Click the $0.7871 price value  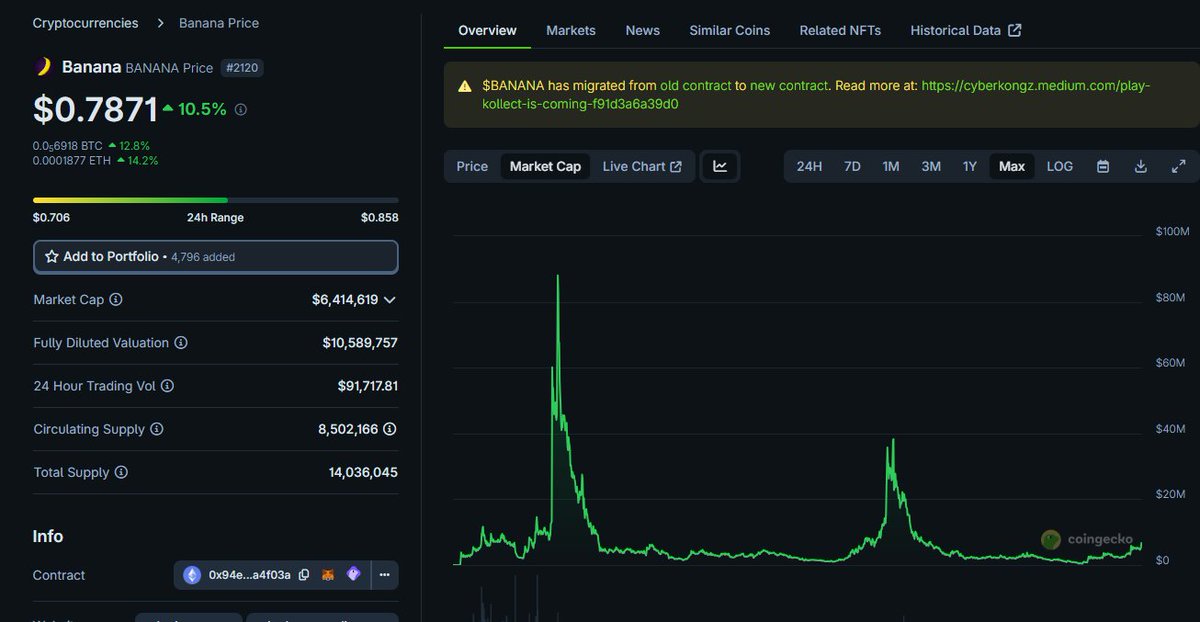[95, 109]
